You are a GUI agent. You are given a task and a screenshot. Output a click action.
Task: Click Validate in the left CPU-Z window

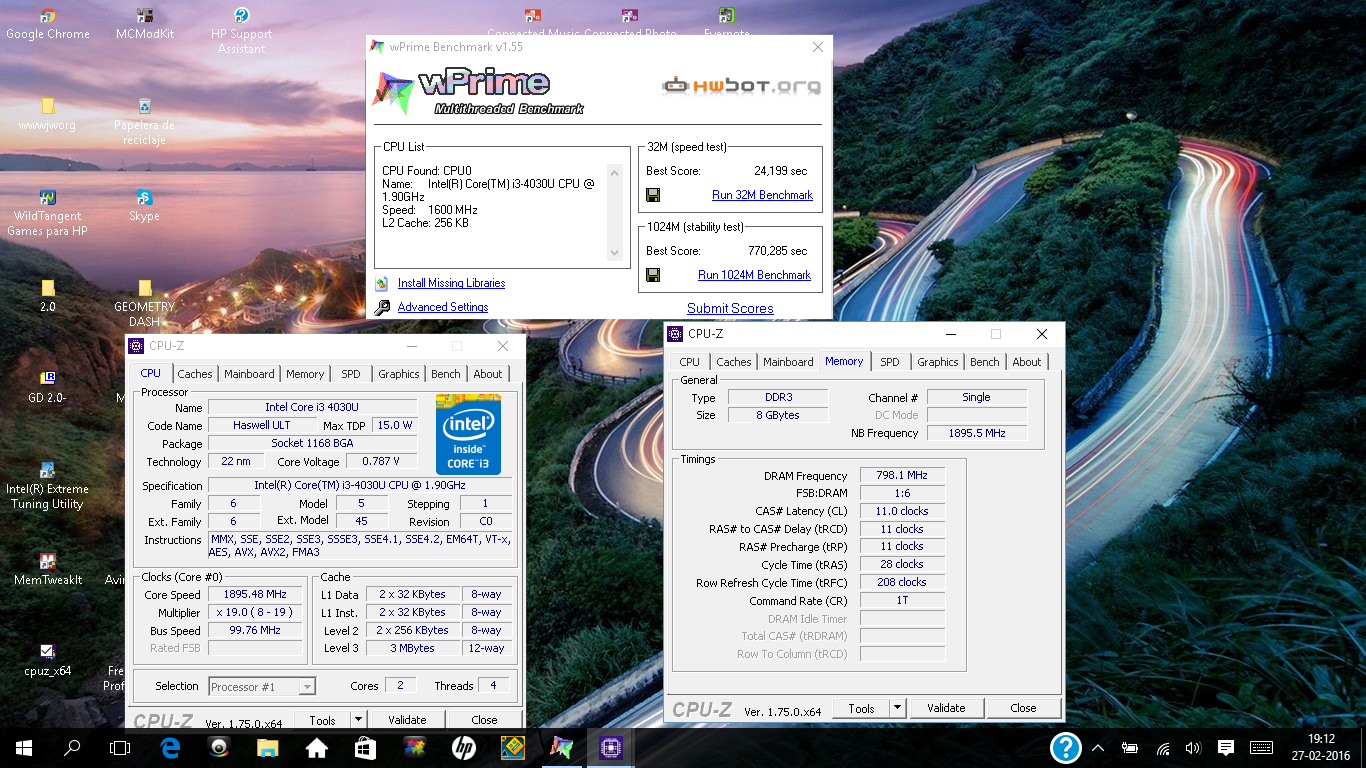coord(407,719)
